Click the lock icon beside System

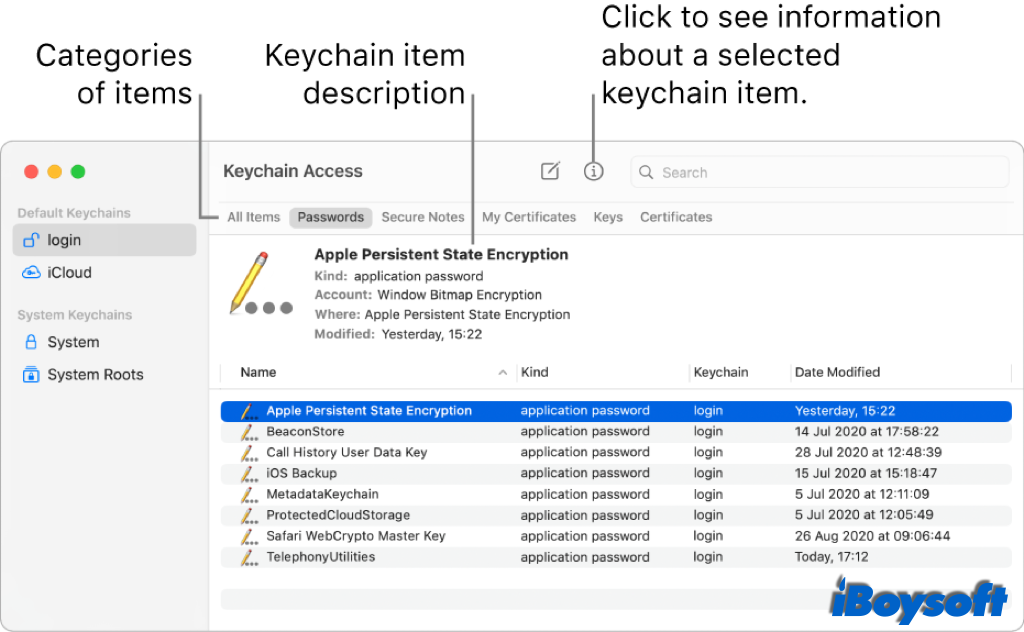coord(31,342)
